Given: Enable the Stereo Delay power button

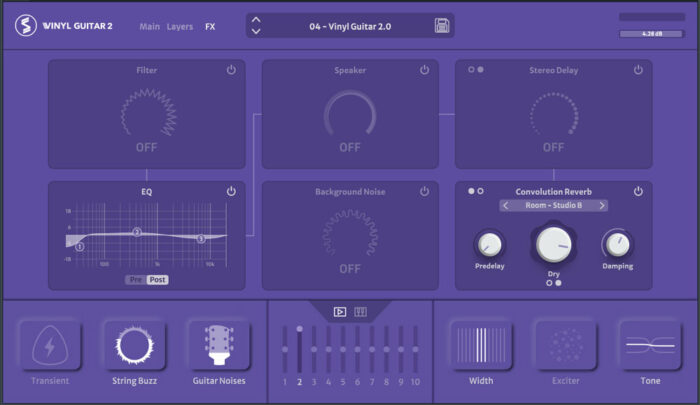Looking at the screenshot, I should click(638, 70).
